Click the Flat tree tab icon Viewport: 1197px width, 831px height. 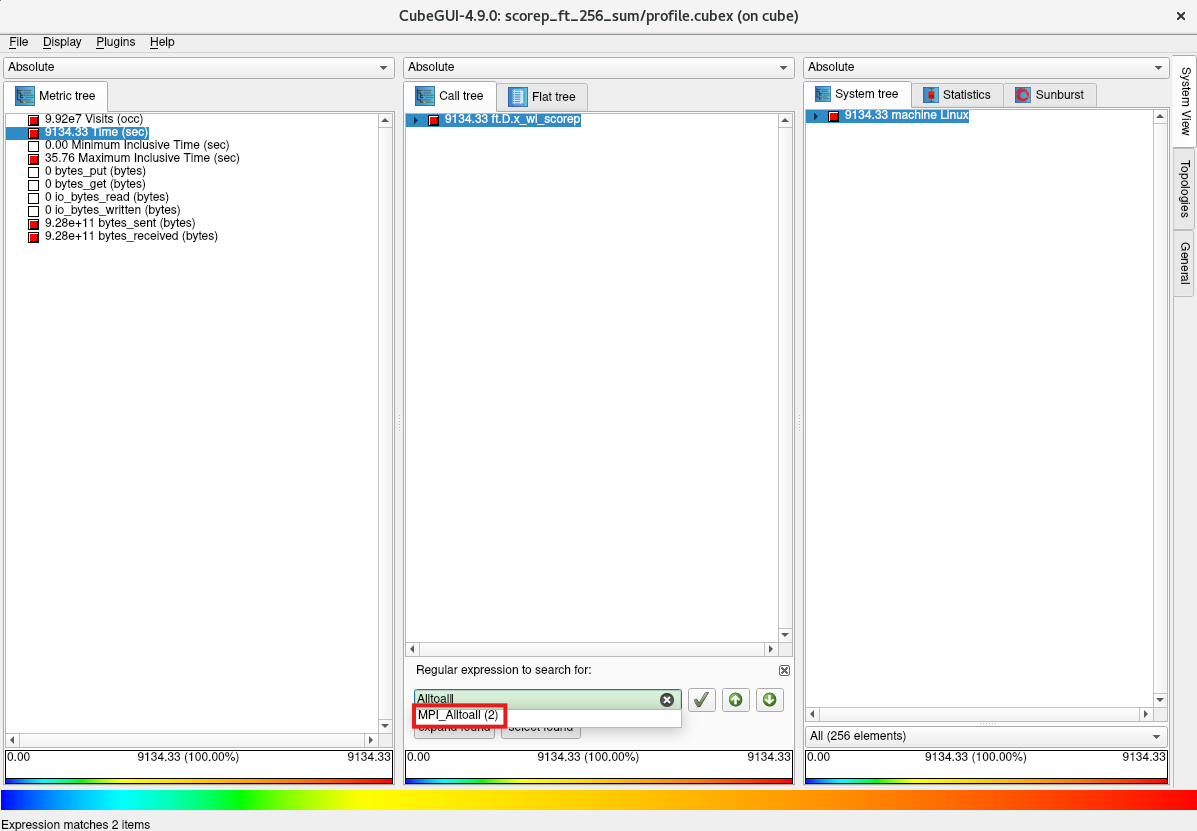[517, 97]
